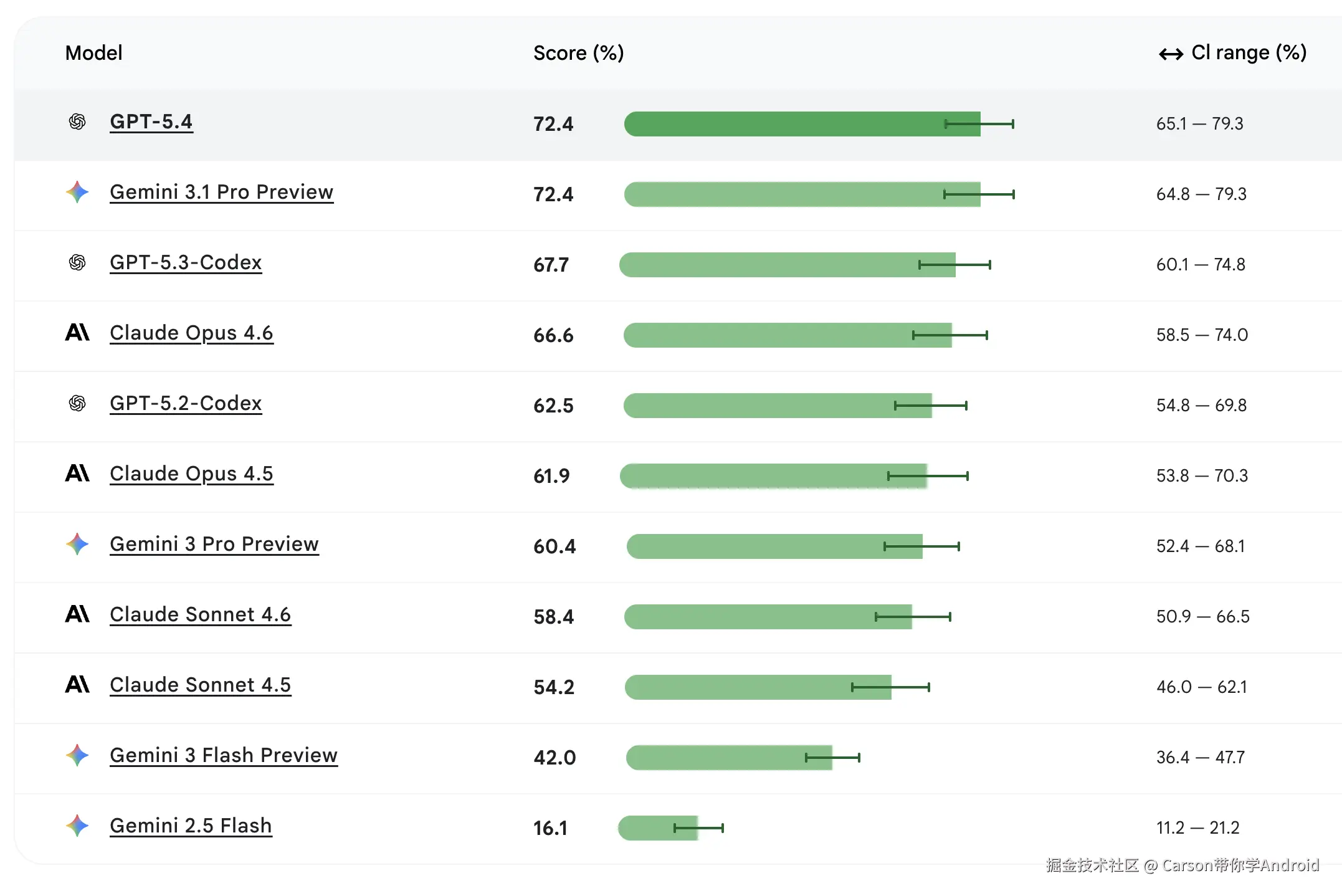This screenshot has height=896, width=1342.
Task: Click the Model column header
Action: point(93,53)
